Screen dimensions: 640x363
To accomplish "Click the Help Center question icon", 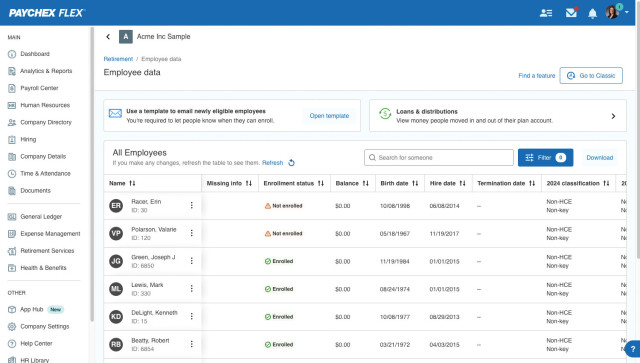I will click(x=12, y=344).
